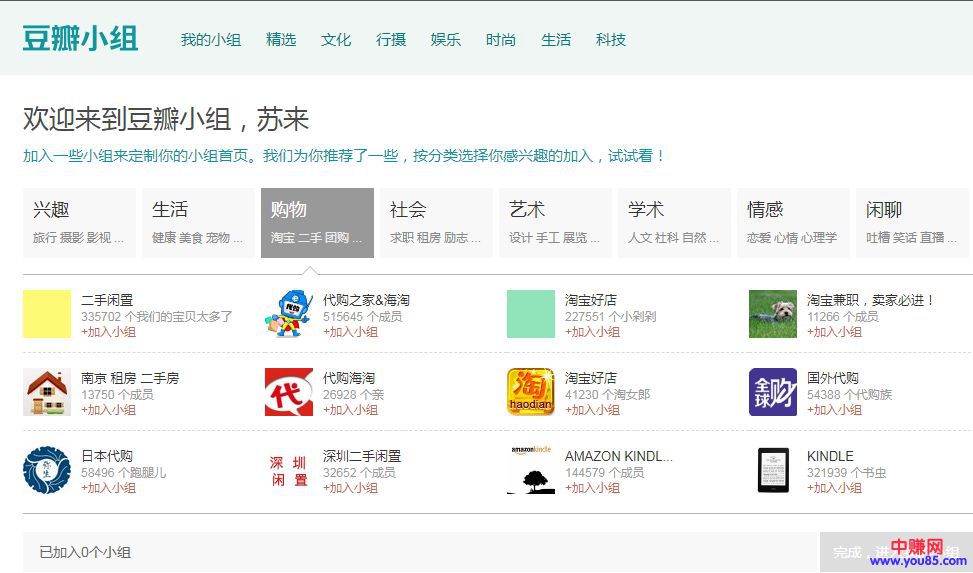Click the yellow swatch for 二手闲置
Image resolution: width=973 pixels, height=573 pixels.
click(47, 314)
